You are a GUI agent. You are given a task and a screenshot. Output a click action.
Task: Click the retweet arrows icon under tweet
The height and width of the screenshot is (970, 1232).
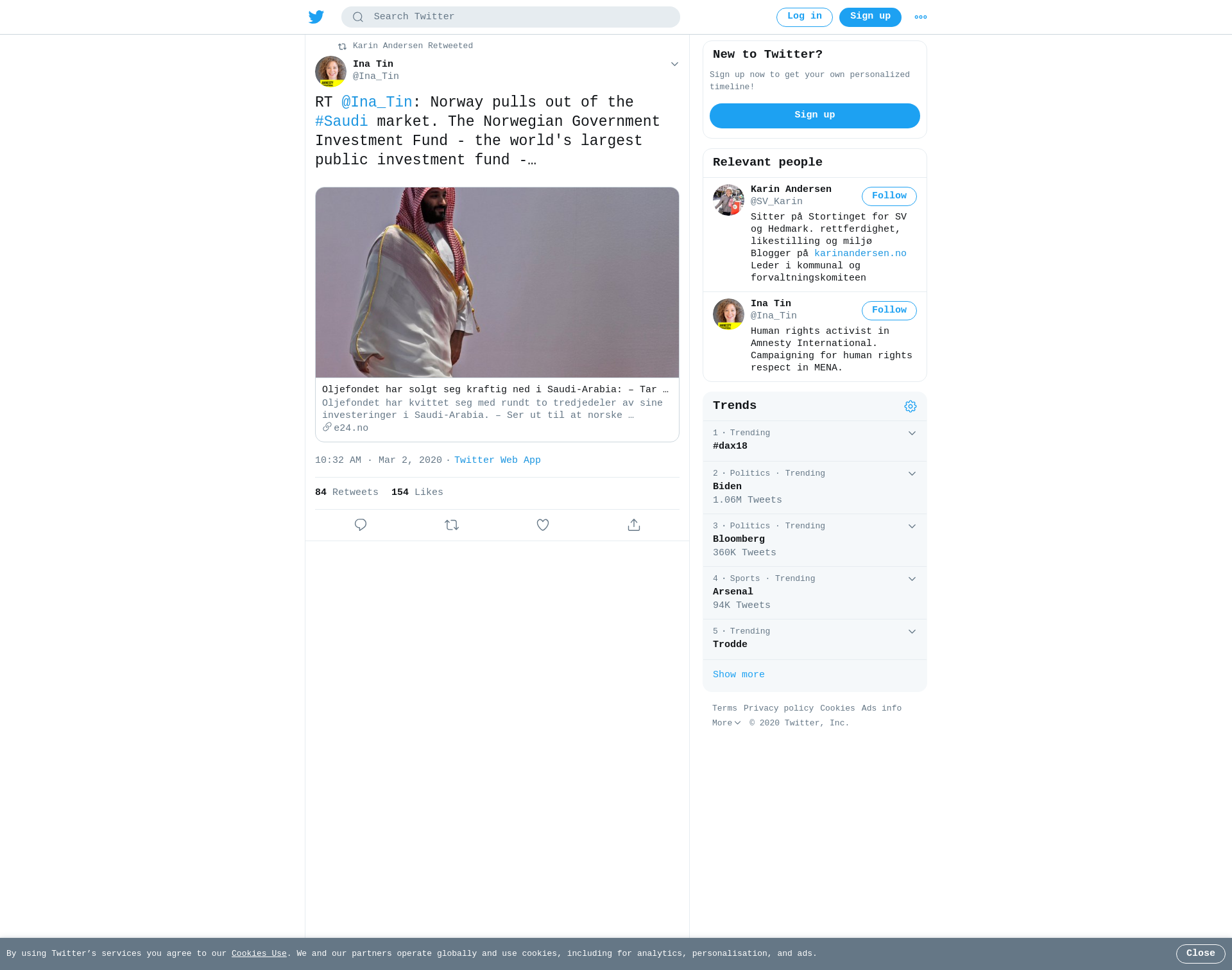452,525
